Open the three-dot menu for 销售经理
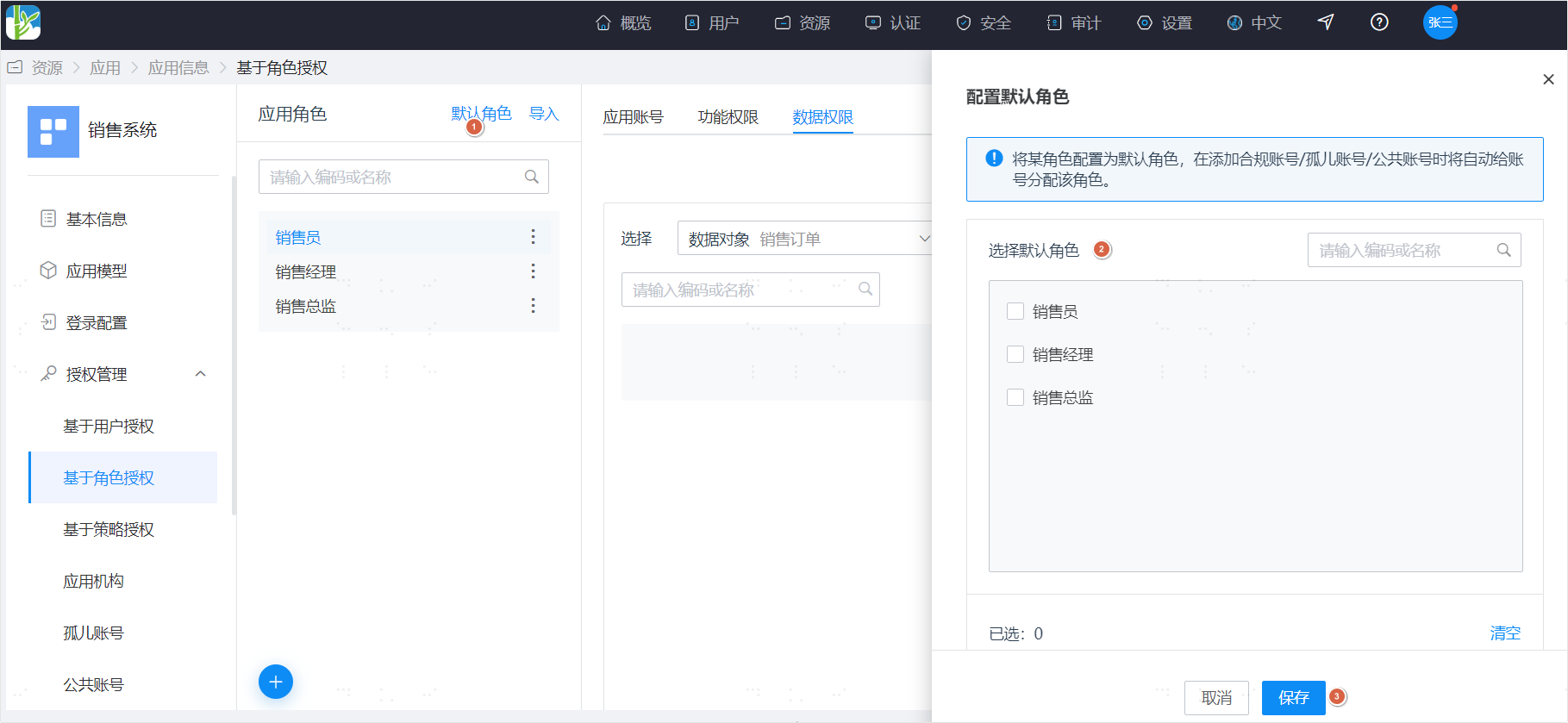This screenshot has width=1568, height=723. point(533,271)
